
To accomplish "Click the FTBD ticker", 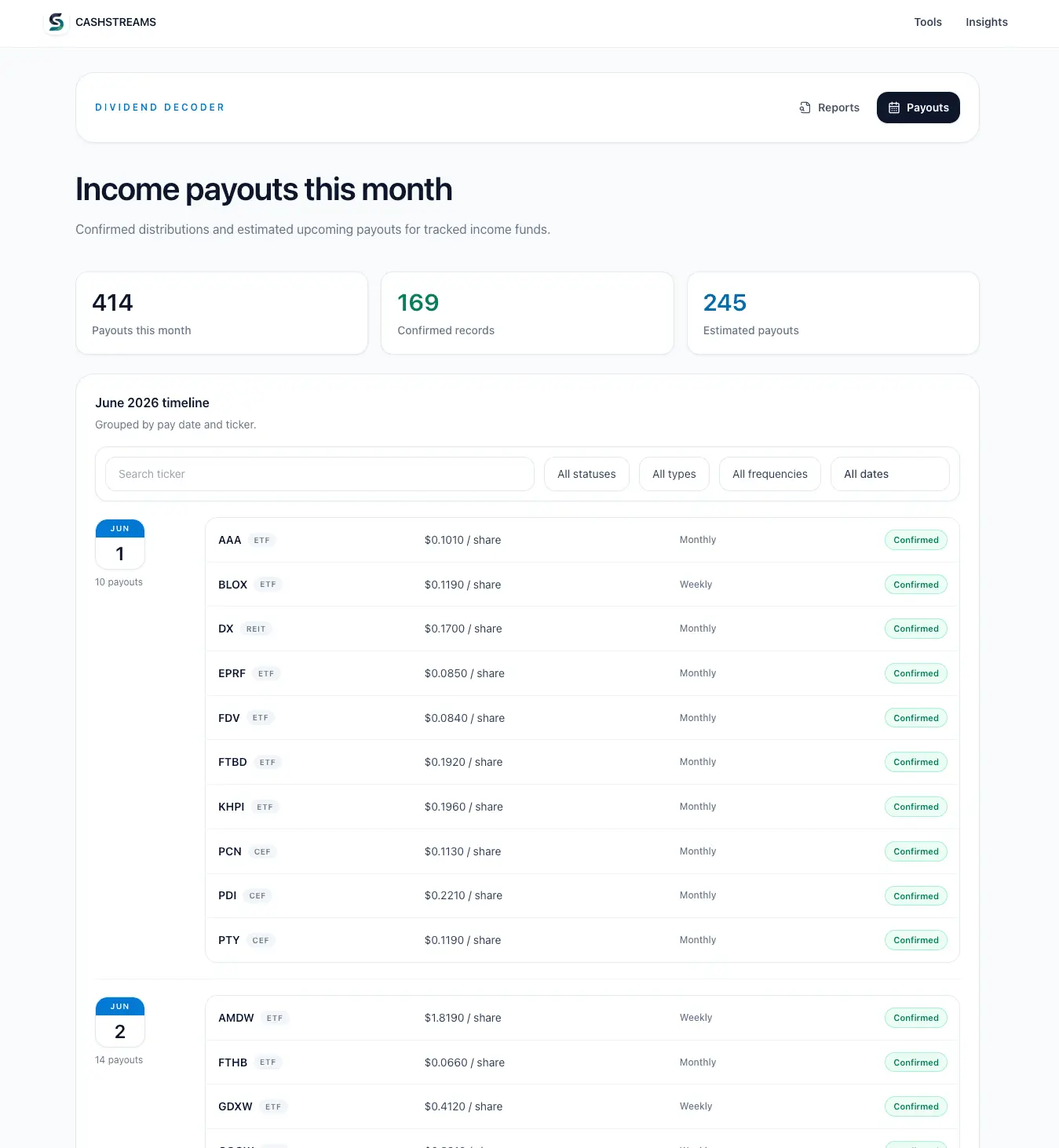I will pos(232,762).
